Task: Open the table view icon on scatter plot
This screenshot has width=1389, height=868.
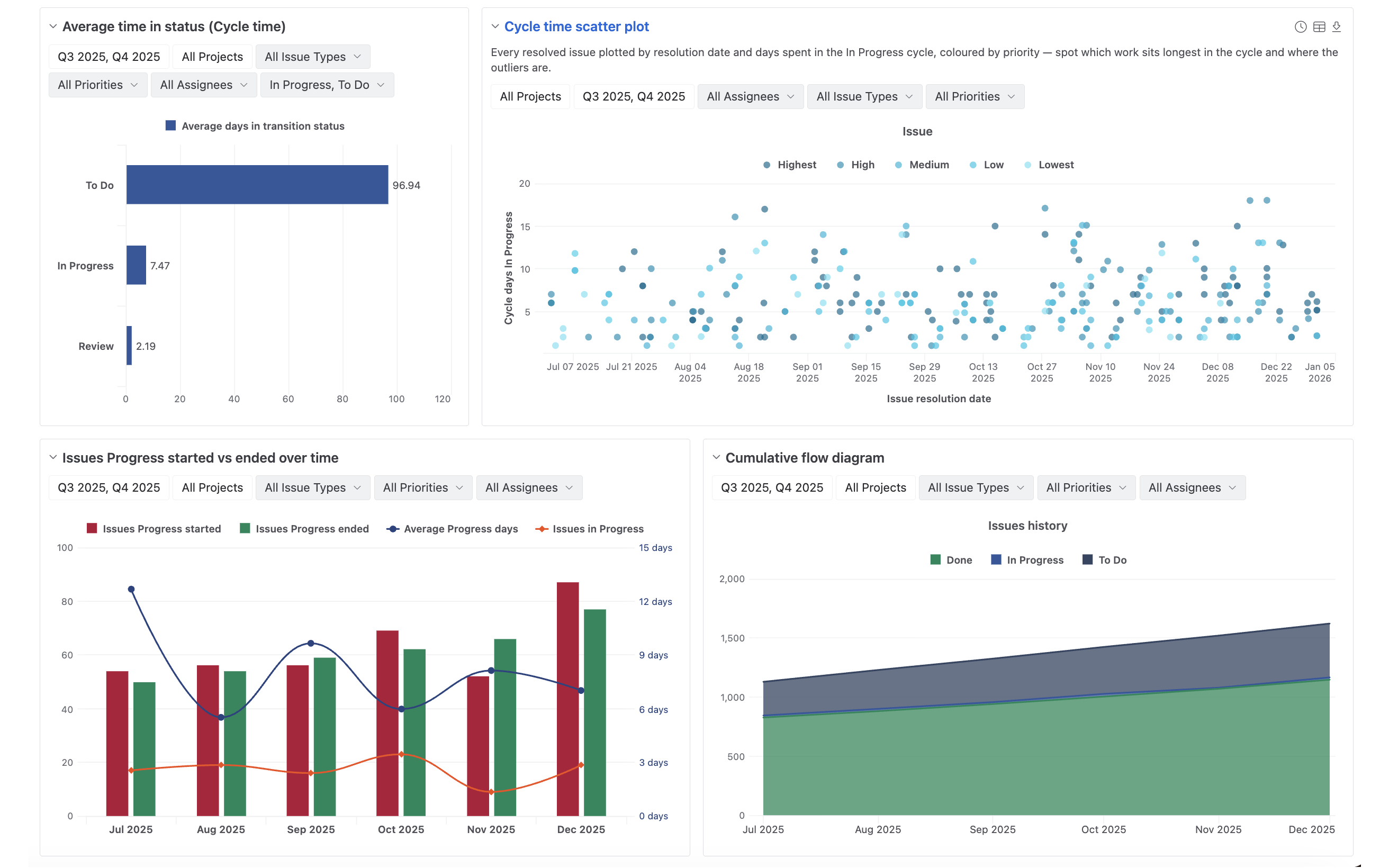Action: [1319, 26]
